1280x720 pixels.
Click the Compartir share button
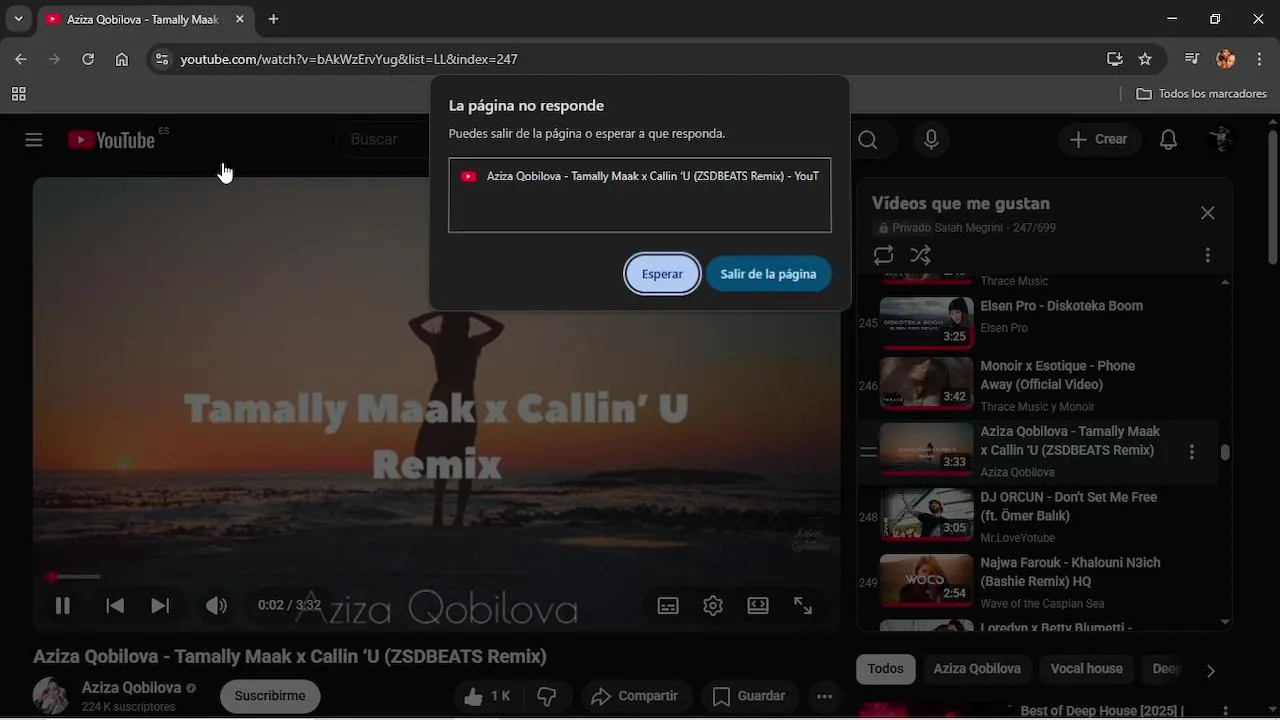pos(634,696)
